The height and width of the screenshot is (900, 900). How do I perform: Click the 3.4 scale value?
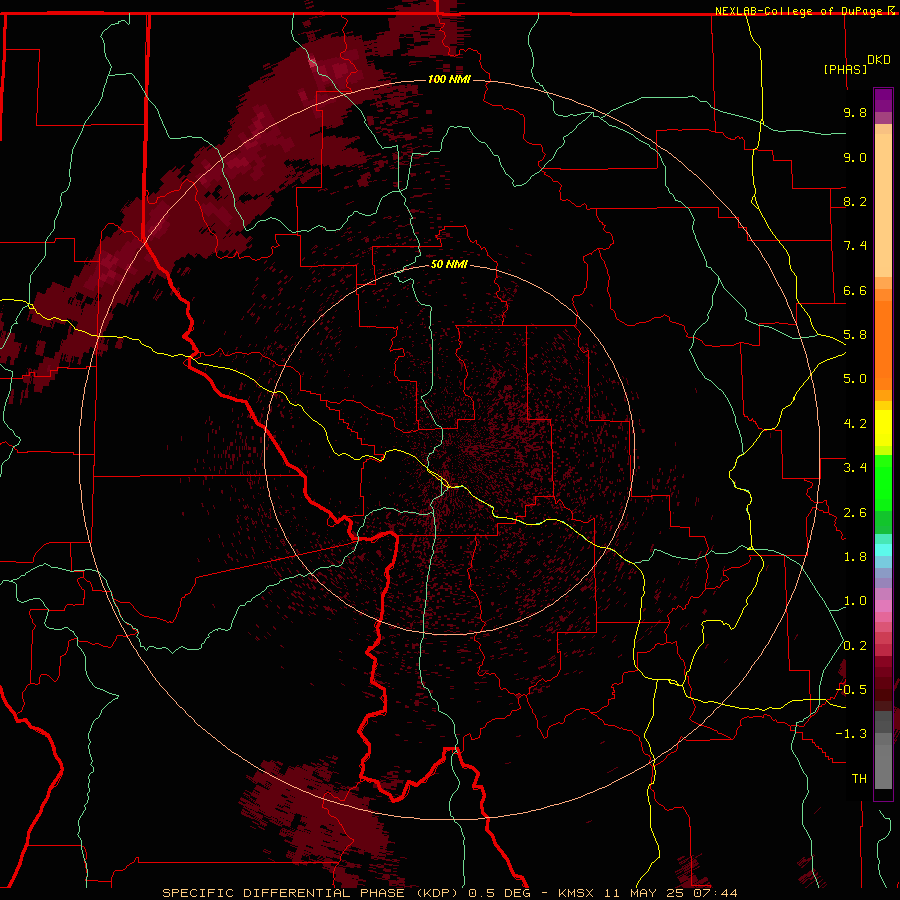(855, 468)
